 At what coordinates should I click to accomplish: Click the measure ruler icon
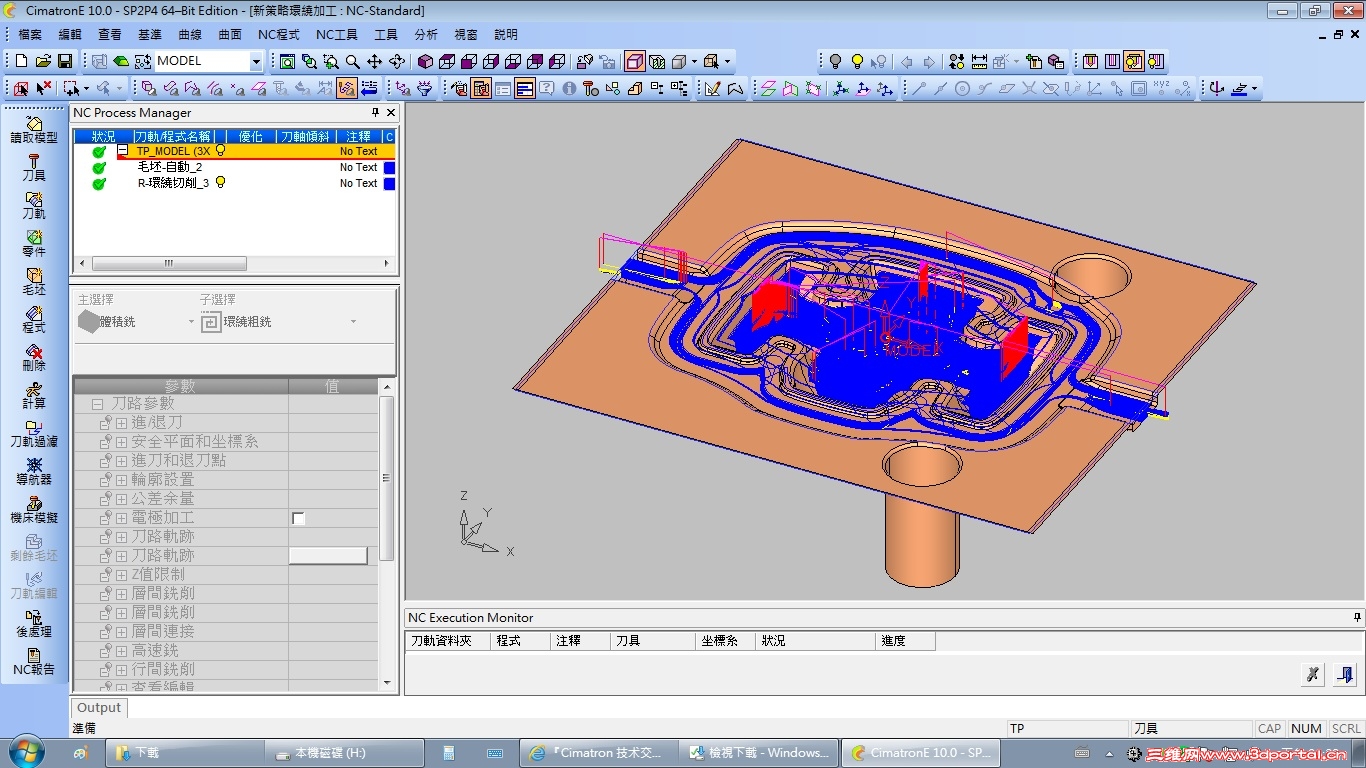click(x=979, y=61)
